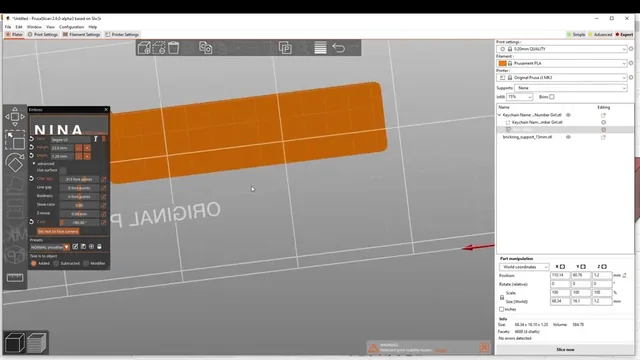Close the Emboss panel
The height and width of the screenshot is (360, 640).
pos(106,109)
